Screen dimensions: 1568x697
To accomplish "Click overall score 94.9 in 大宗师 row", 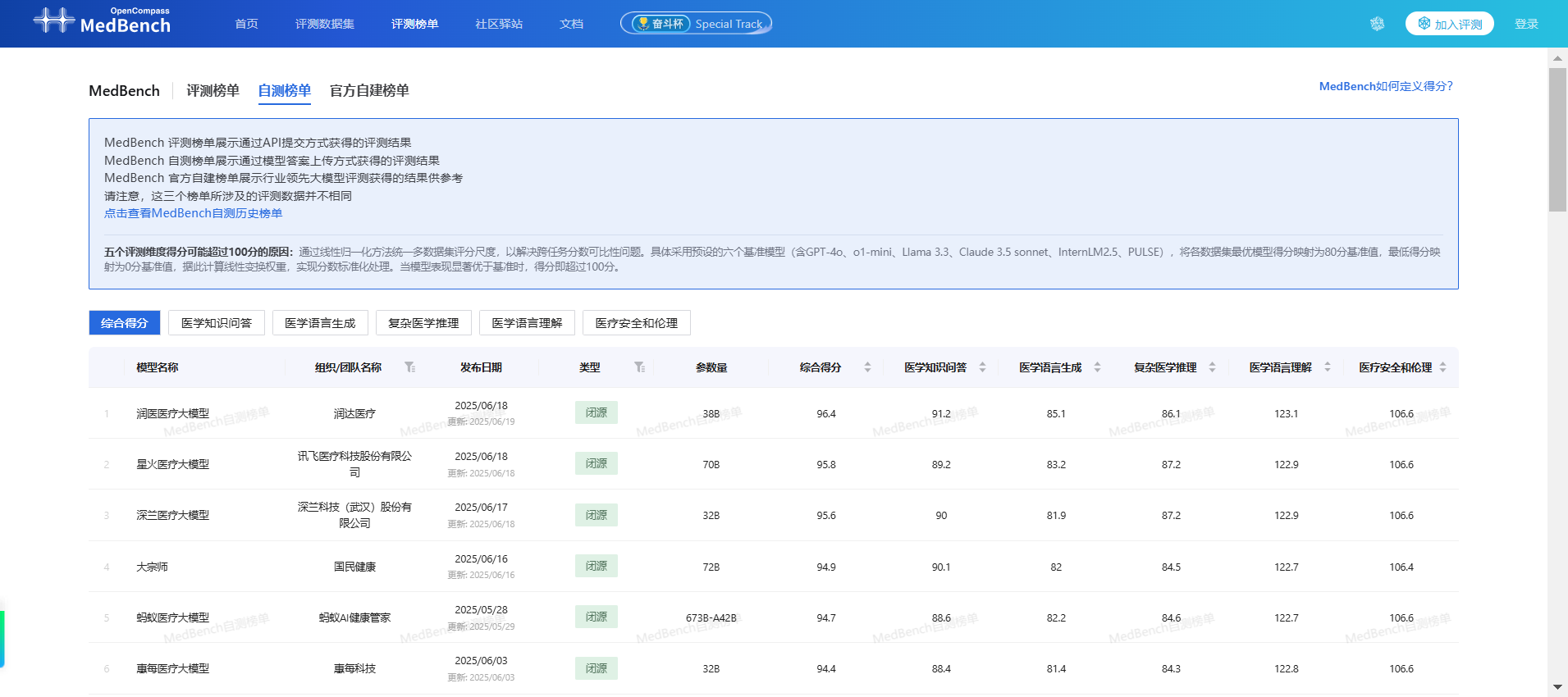I will pyautogui.click(x=826, y=567).
